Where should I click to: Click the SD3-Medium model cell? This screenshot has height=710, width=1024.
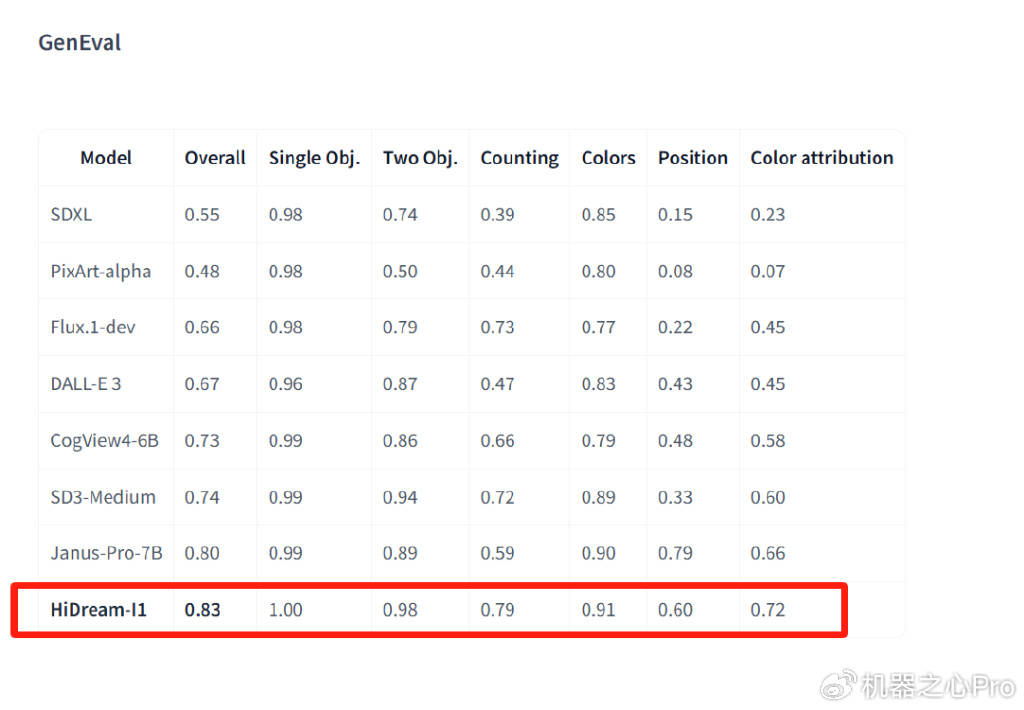pos(103,497)
